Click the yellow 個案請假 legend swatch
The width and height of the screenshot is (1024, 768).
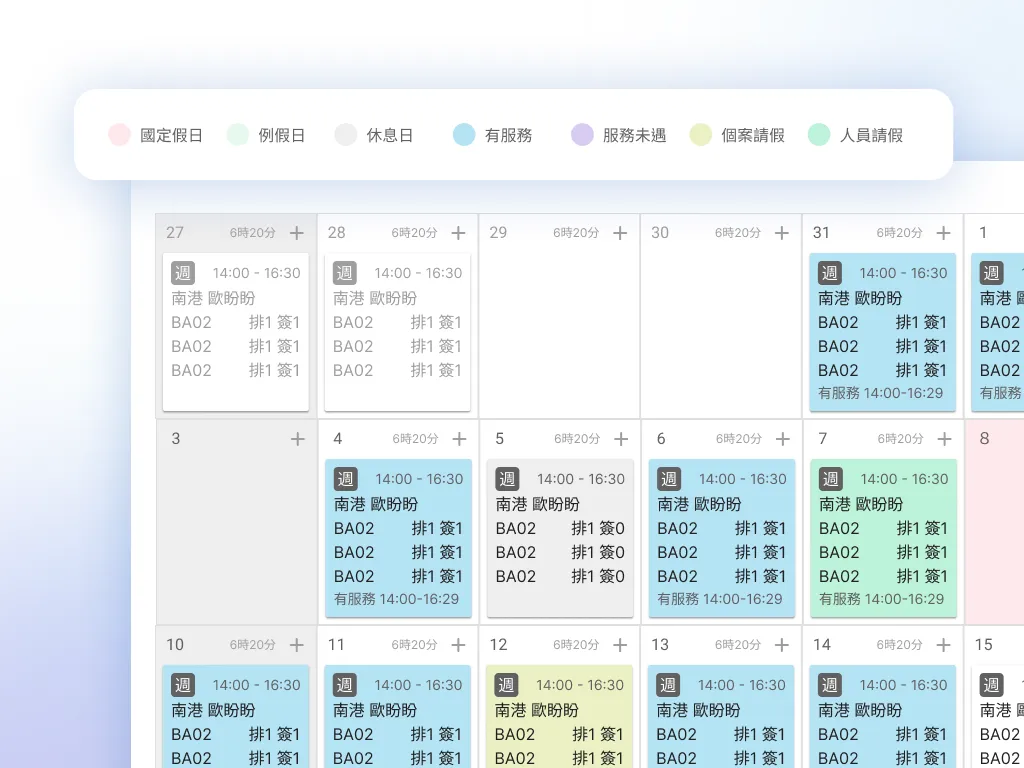pos(701,135)
